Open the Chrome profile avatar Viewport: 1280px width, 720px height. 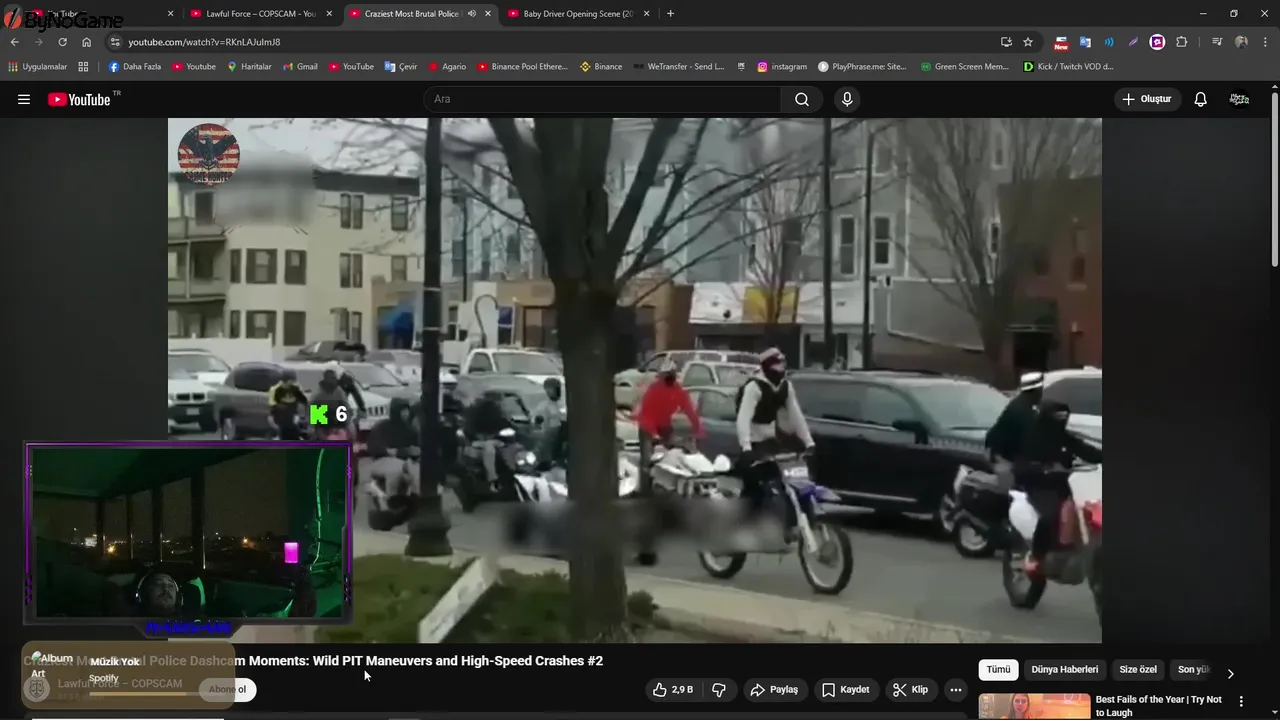1241,42
